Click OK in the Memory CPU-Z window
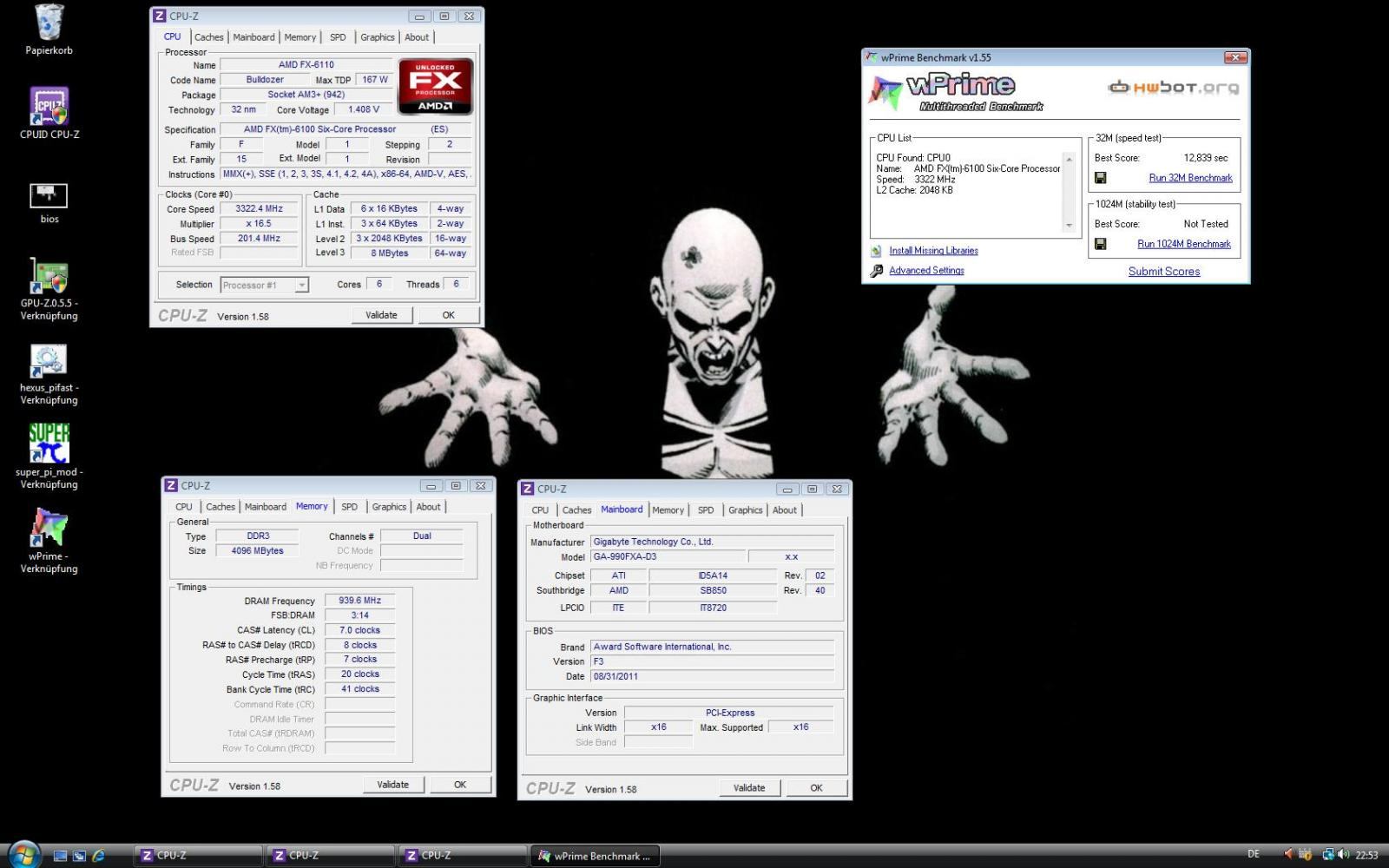Screen dimensions: 1389x868 tap(460, 785)
